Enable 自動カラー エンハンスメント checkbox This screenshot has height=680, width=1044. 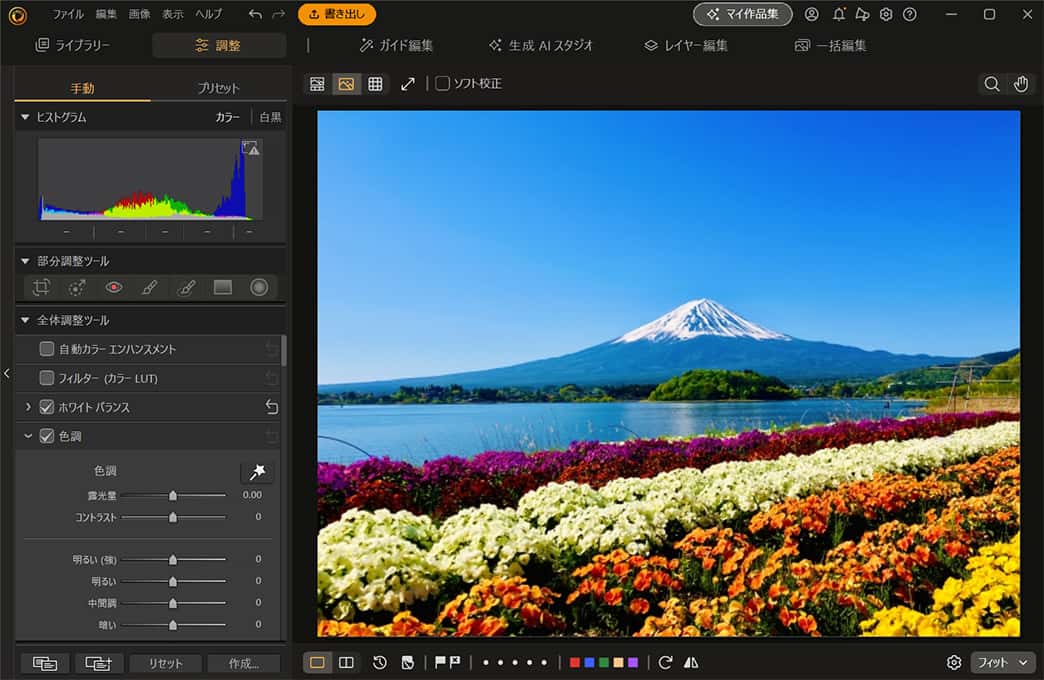[47, 349]
